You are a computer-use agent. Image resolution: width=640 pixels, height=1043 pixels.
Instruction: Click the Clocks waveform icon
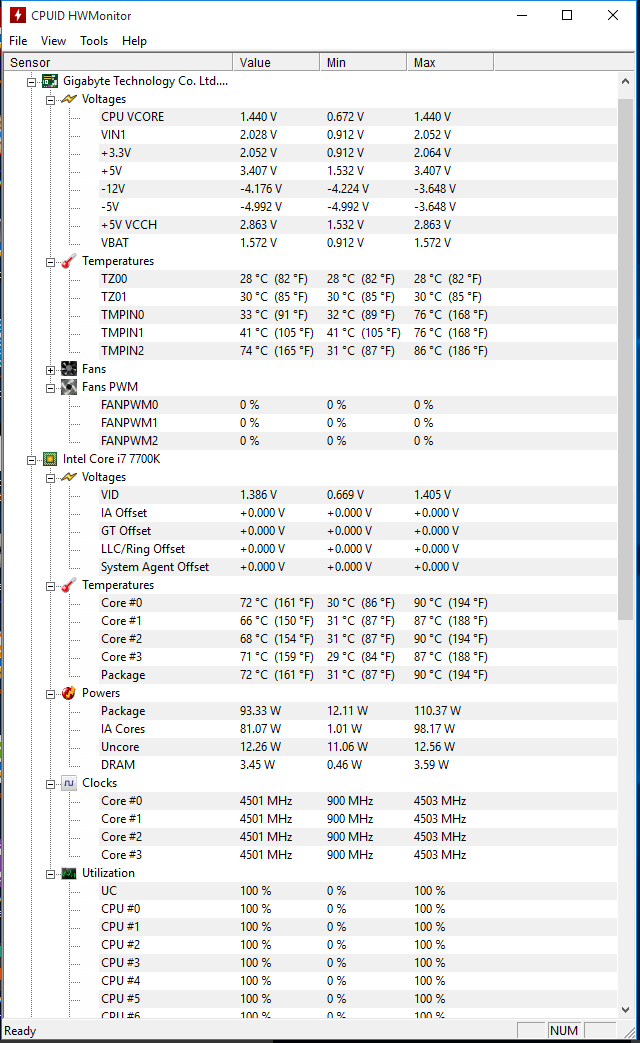[x=68, y=783]
